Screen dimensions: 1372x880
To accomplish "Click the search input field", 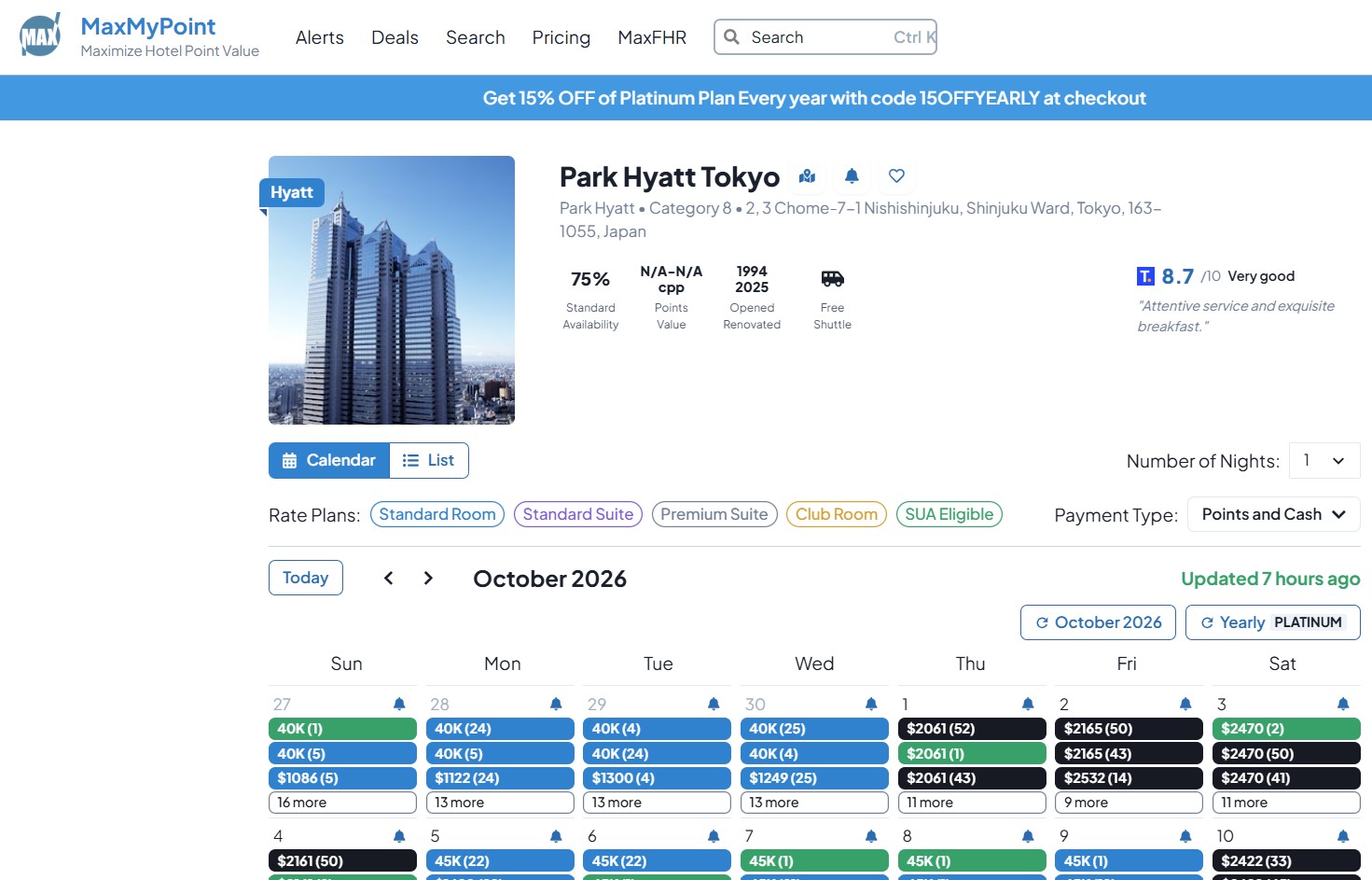I will click(x=825, y=37).
